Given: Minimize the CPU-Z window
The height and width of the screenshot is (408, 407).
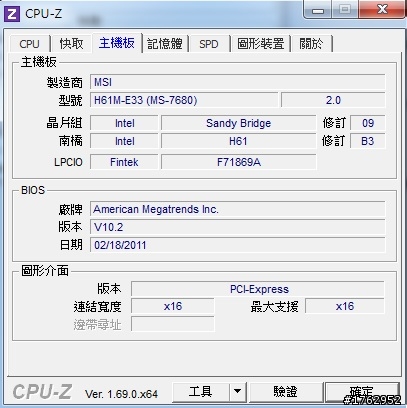Looking at the screenshot, I should pyautogui.click(x=317, y=11).
